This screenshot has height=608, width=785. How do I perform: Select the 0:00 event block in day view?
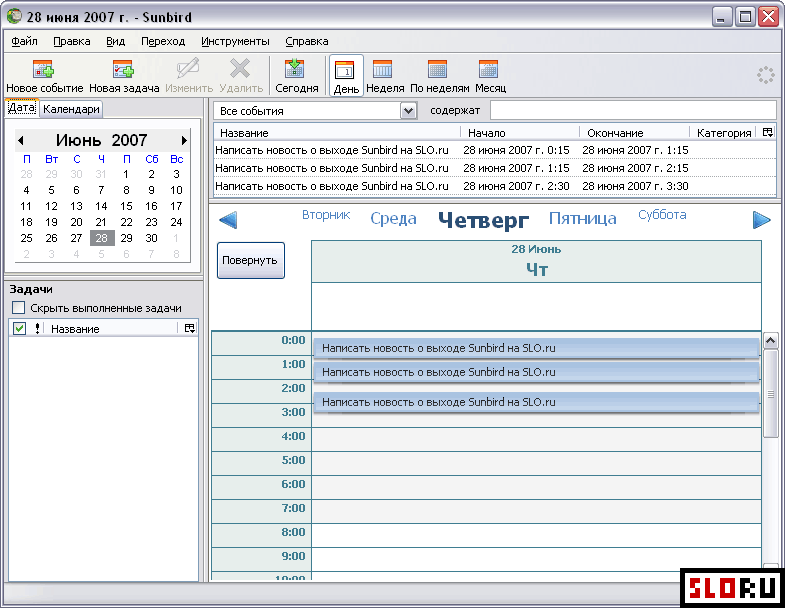click(x=536, y=348)
